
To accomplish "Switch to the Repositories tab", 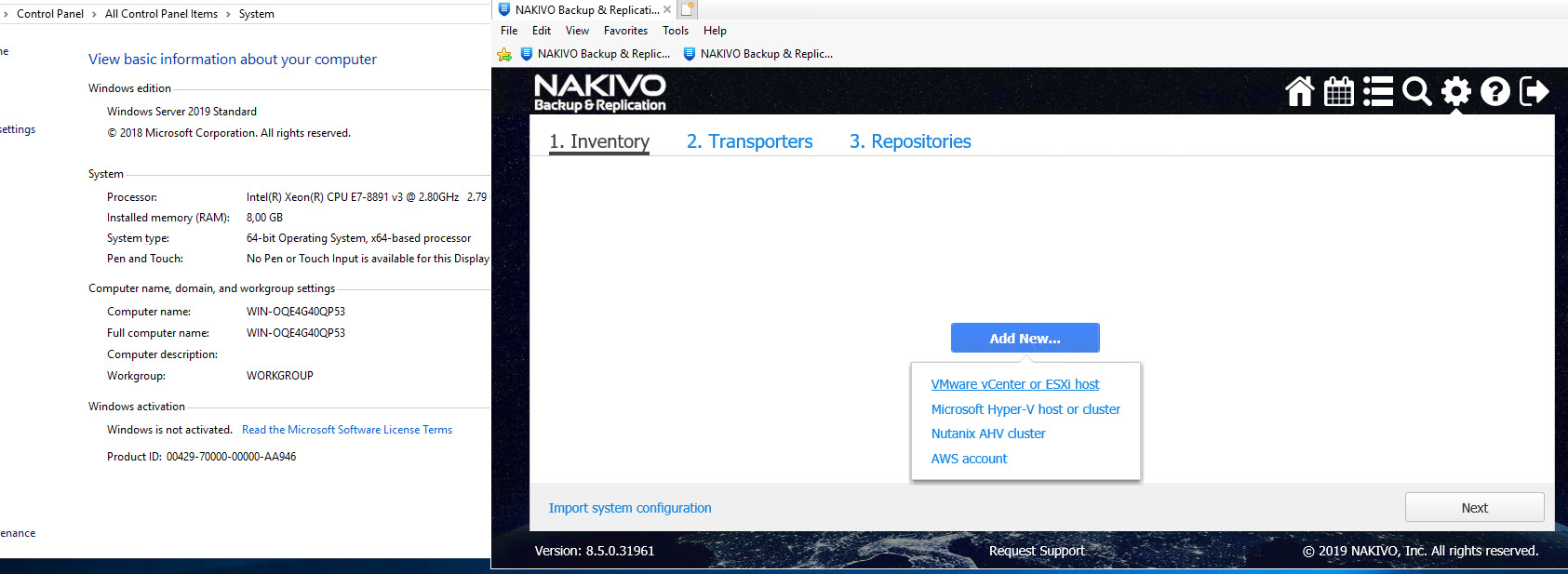I will pyautogui.click(x=909, y=141).
